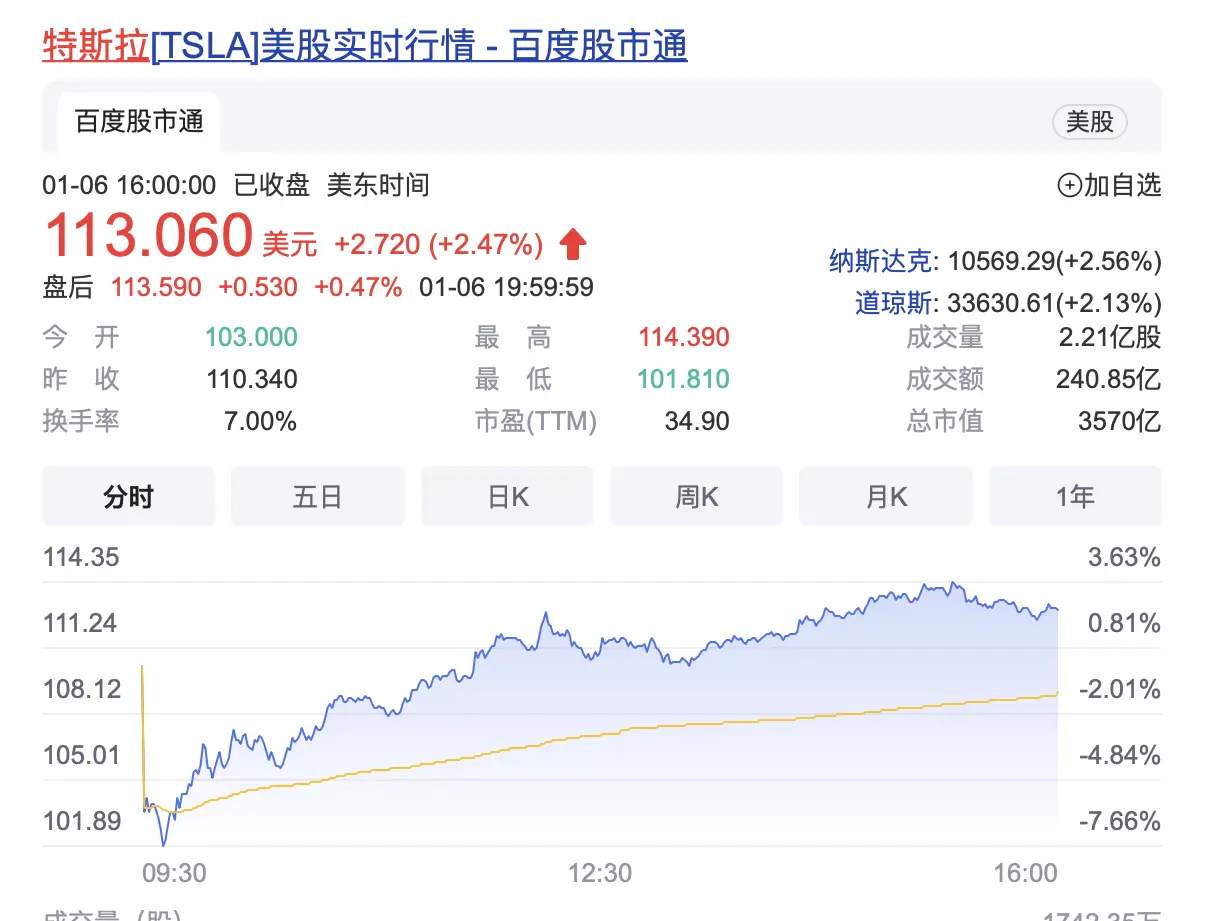This screenshot has height=921, width=1224.
Task: Show the 月K monthly chart
Action: coord(886,496)
